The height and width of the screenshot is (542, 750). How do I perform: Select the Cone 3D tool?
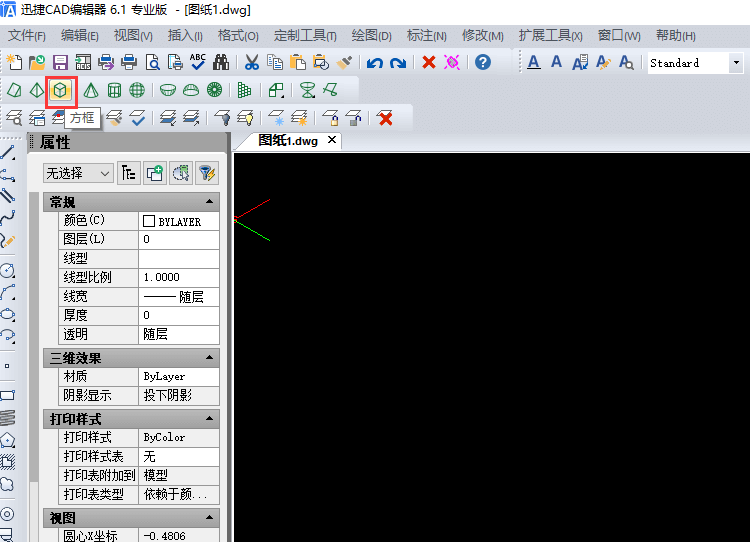[x=91, y=90]
